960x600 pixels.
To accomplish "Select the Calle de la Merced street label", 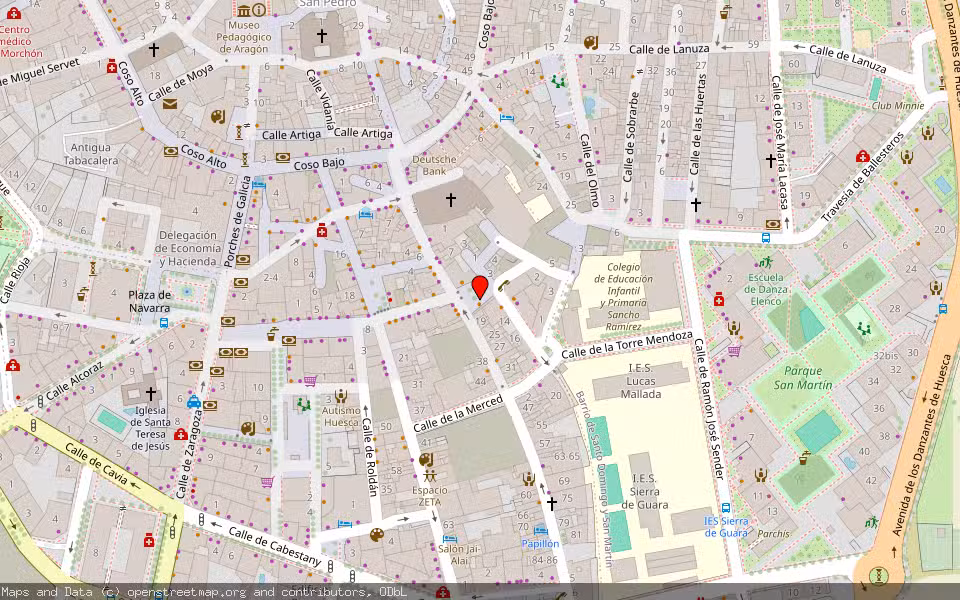I will [458, 413].
